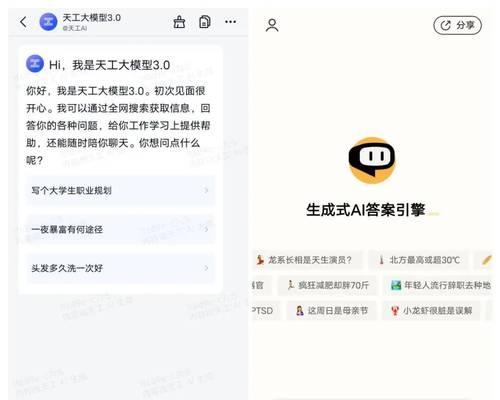Click the thermometer icon on 北方 topic

[382, 260]
